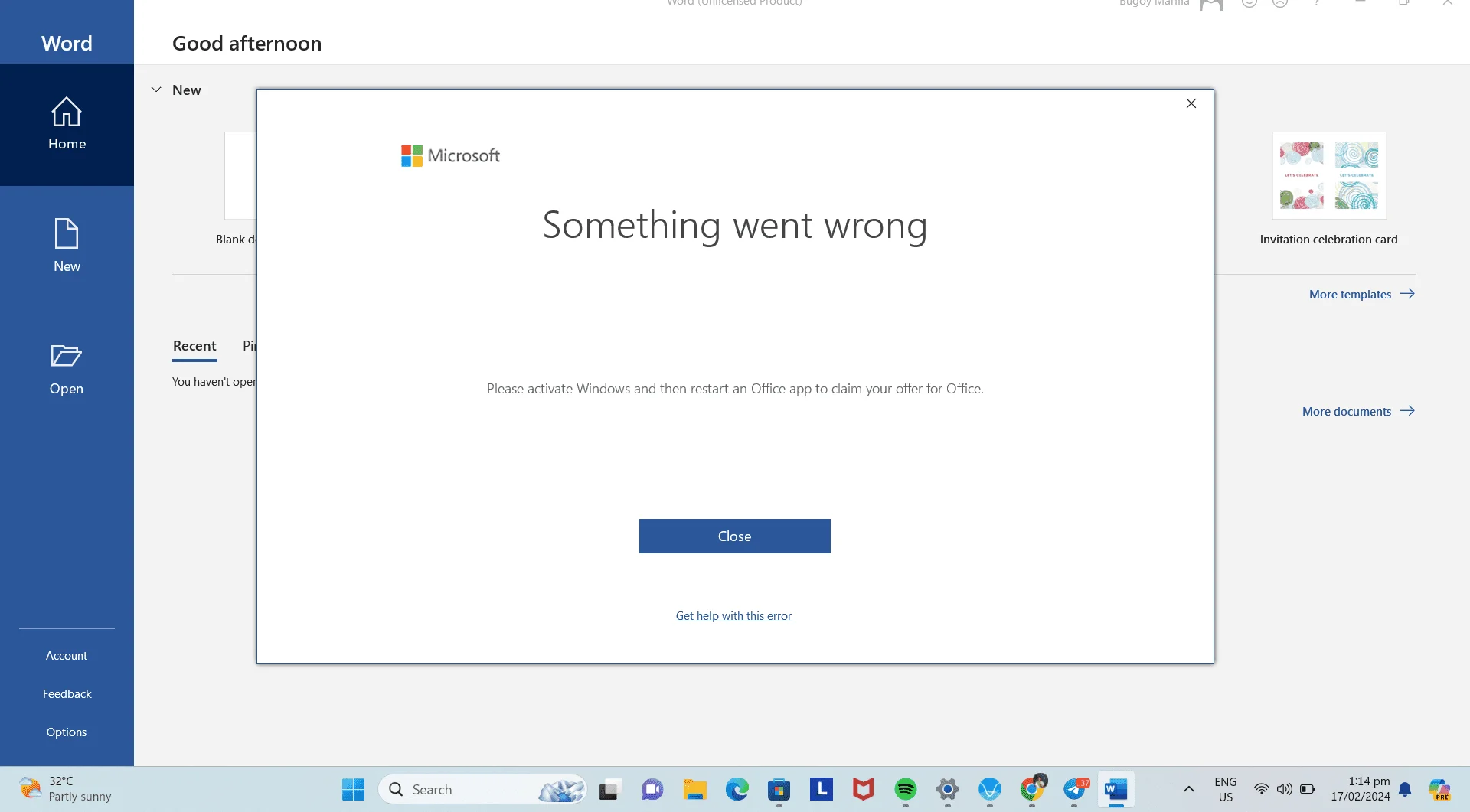This screenshot has width=1470, height=812.
Task: Open More documents link
Action: (1358, 412)
